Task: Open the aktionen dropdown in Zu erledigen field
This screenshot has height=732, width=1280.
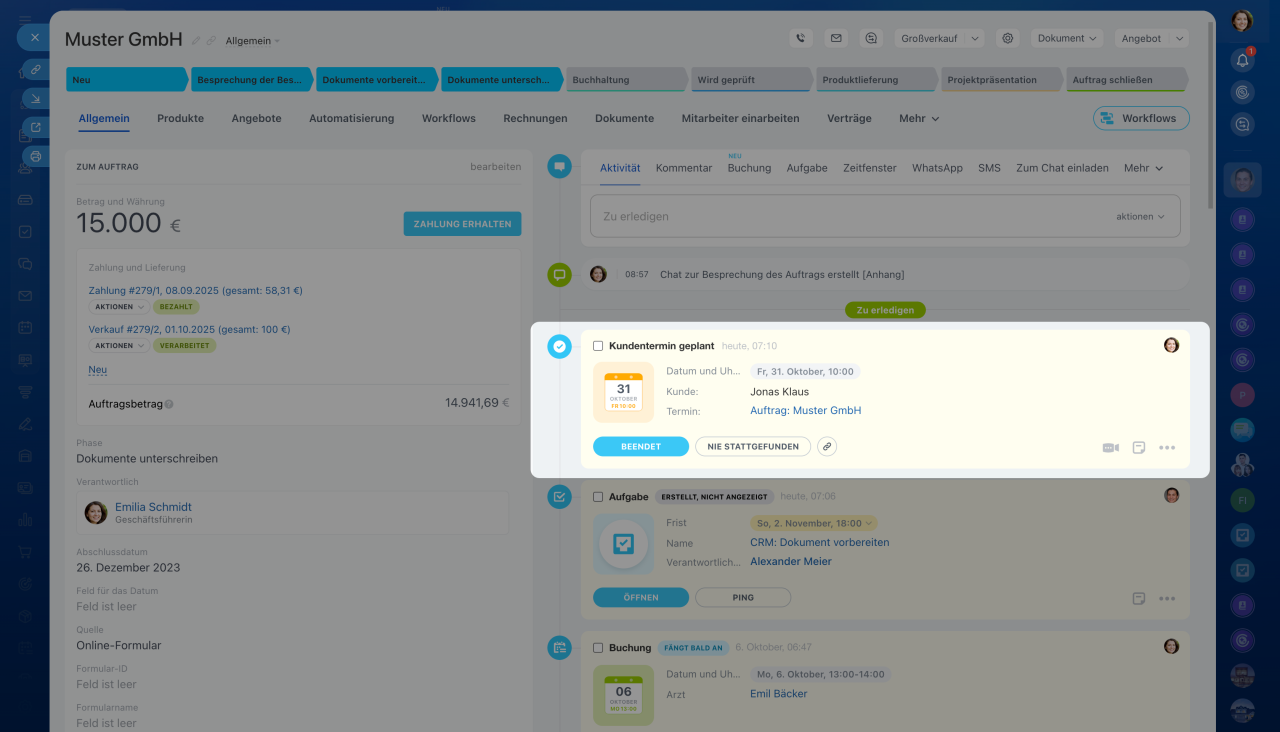Action: pyautogui.click(x=1140, y=216)
